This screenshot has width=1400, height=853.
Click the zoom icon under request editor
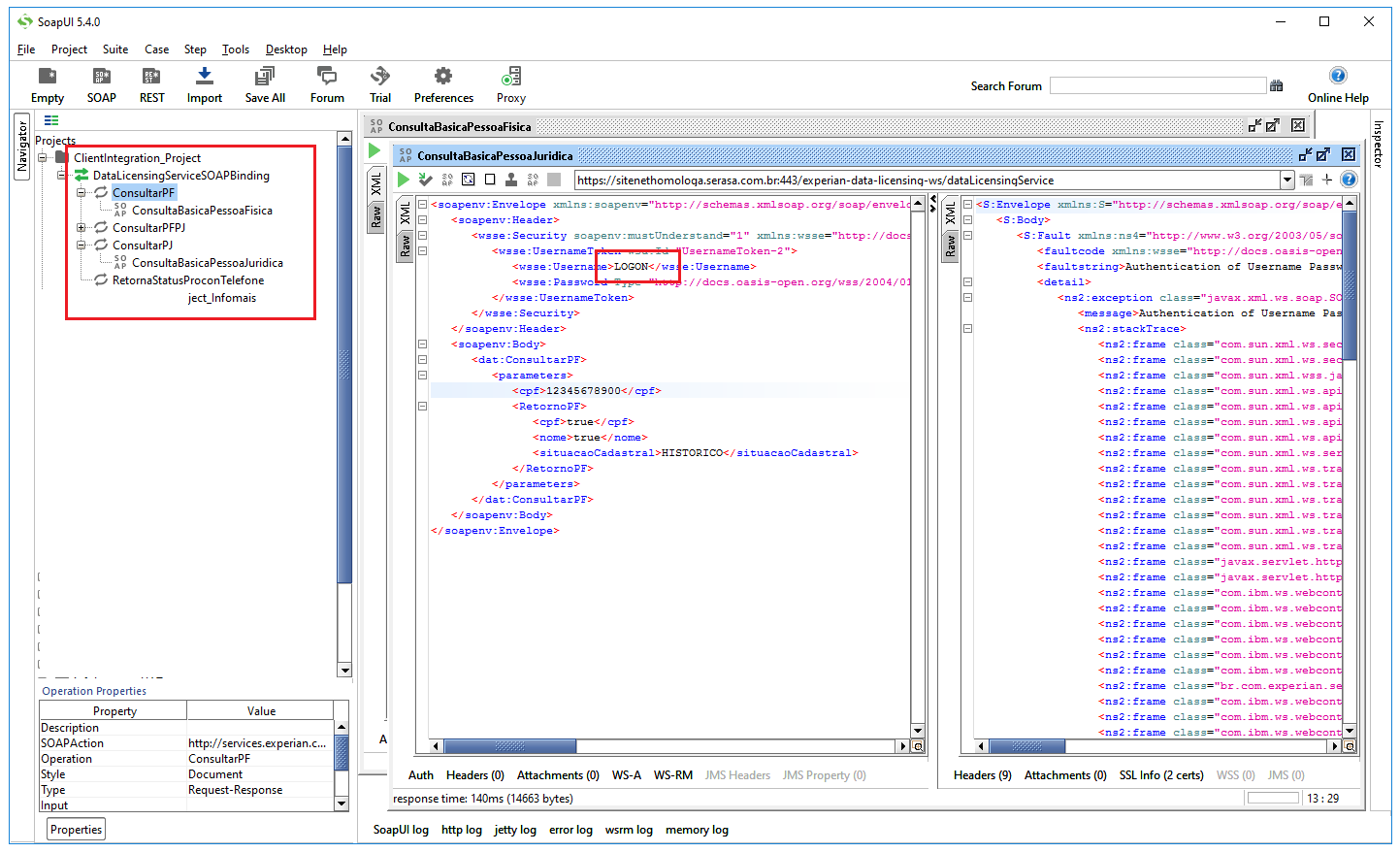coord(918,746)
